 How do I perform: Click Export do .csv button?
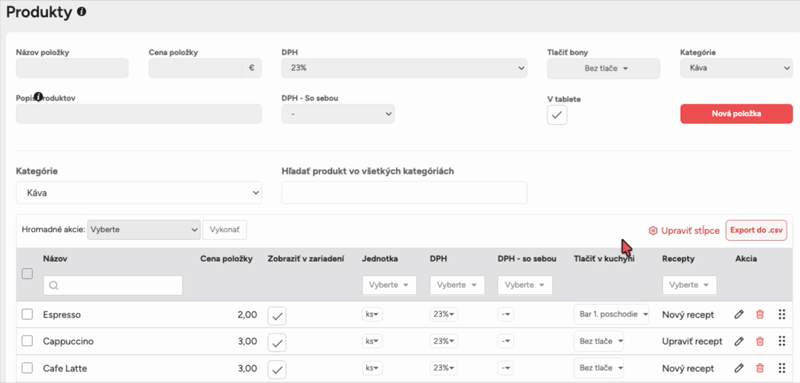(756, 230)
